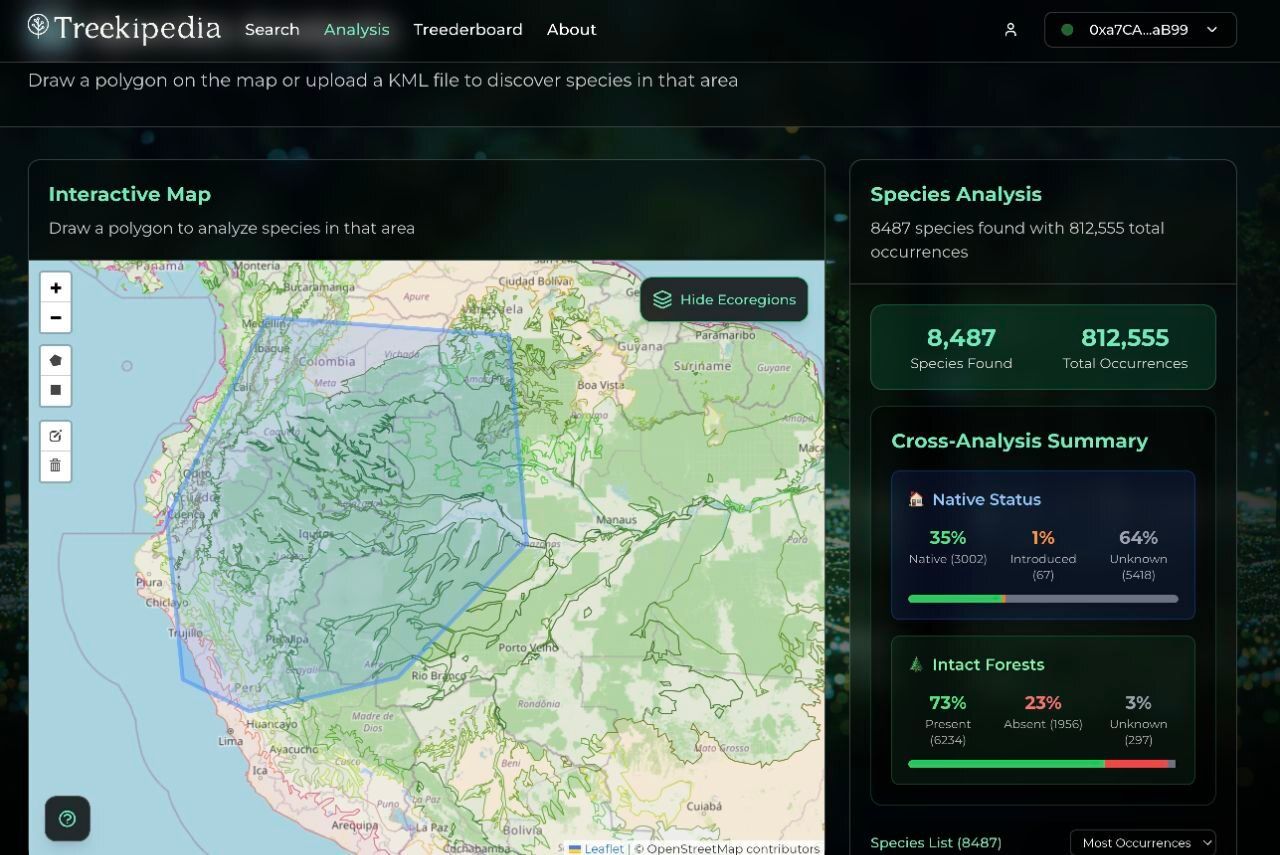Zoom in on the map
Viewport: 1280px width, 855px height.
(x=56, y=288)
